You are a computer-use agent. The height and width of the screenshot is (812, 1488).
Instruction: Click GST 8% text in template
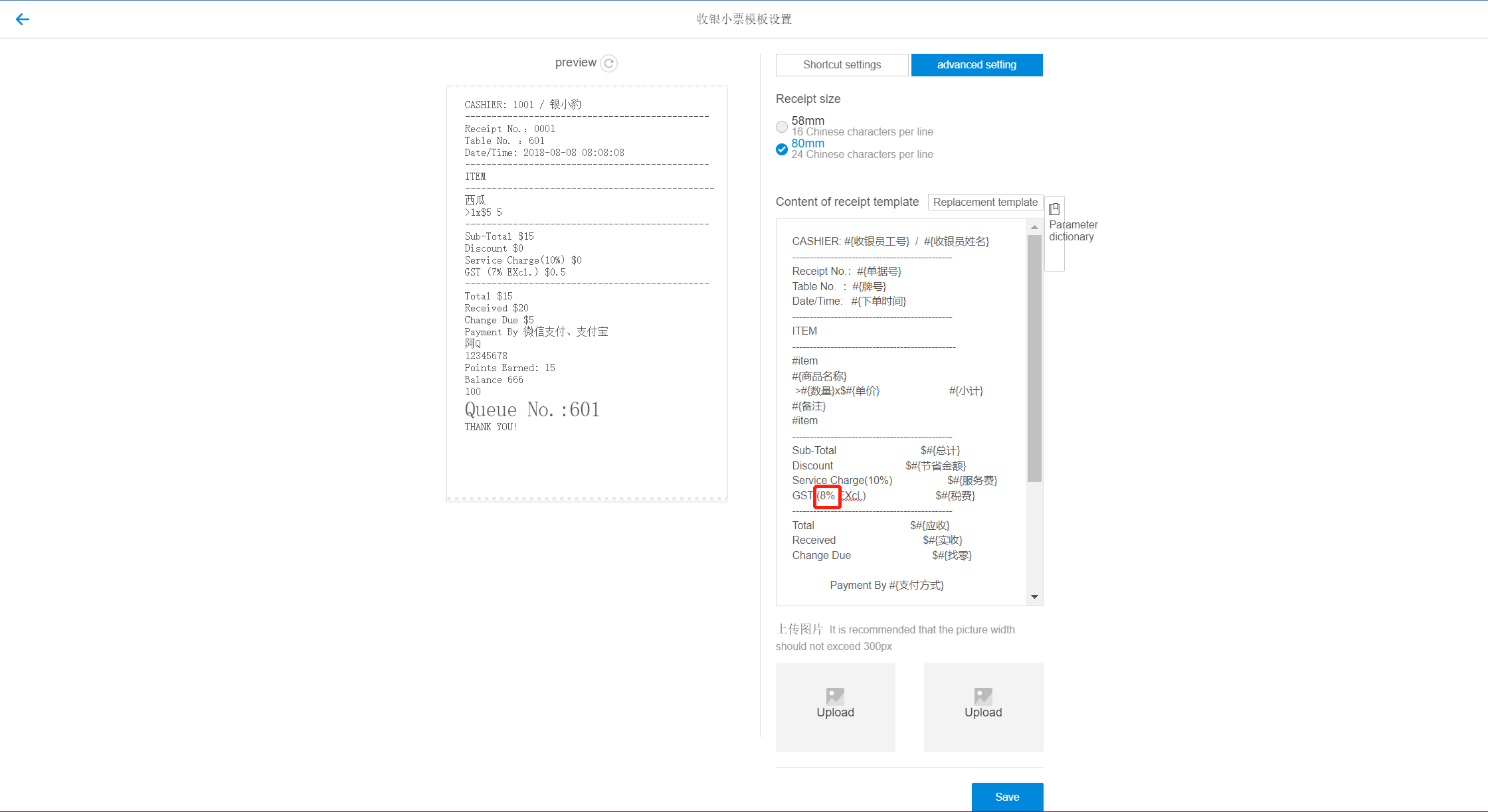826,496
